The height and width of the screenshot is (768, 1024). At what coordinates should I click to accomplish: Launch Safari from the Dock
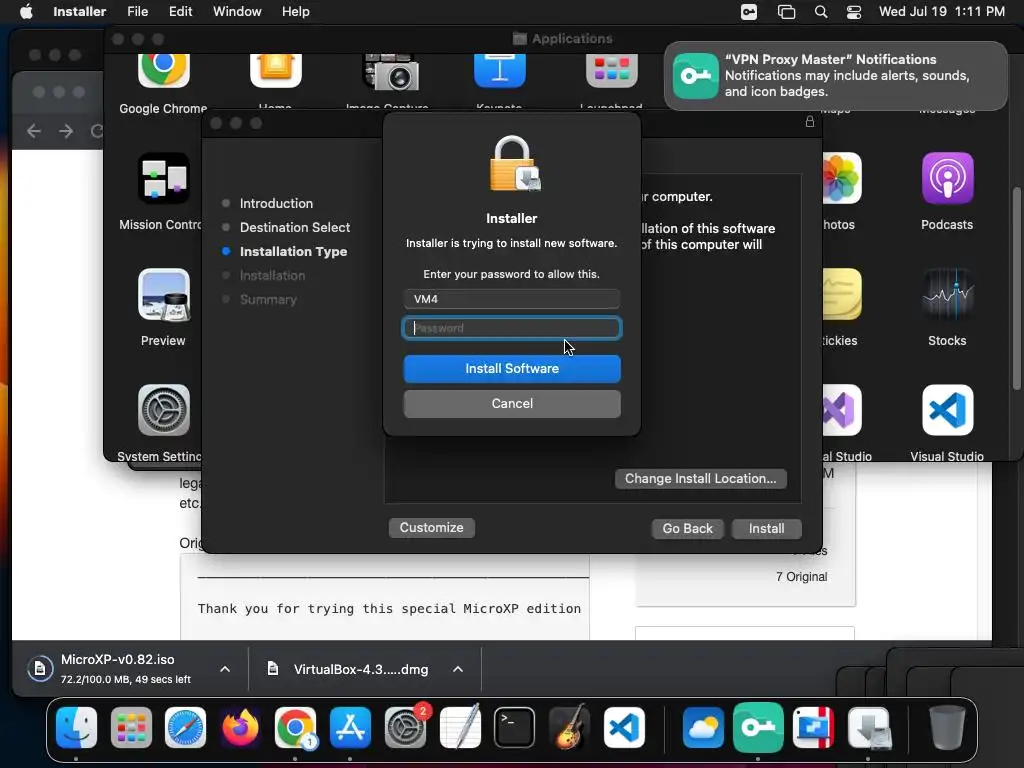[x=185, y=727]
